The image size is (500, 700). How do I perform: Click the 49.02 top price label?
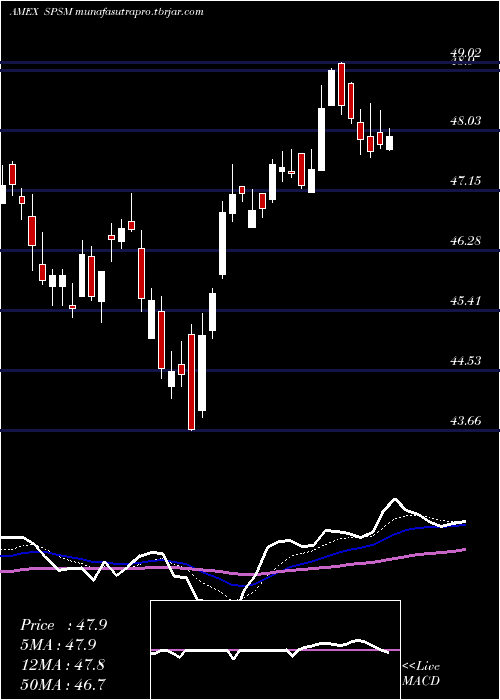(466, 53)
